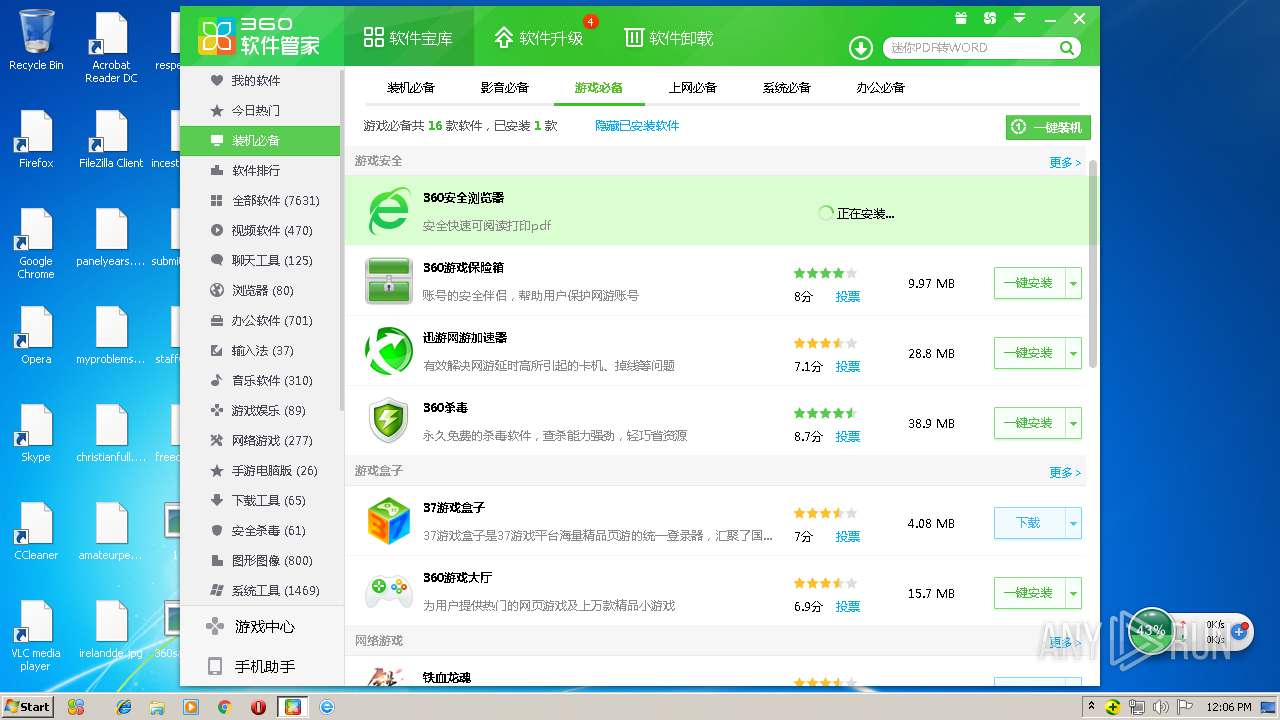Screen dimensions: 1280x720
Task: Expand install options for 360游戏保险箱
Action: click(x=1074, y=283)
